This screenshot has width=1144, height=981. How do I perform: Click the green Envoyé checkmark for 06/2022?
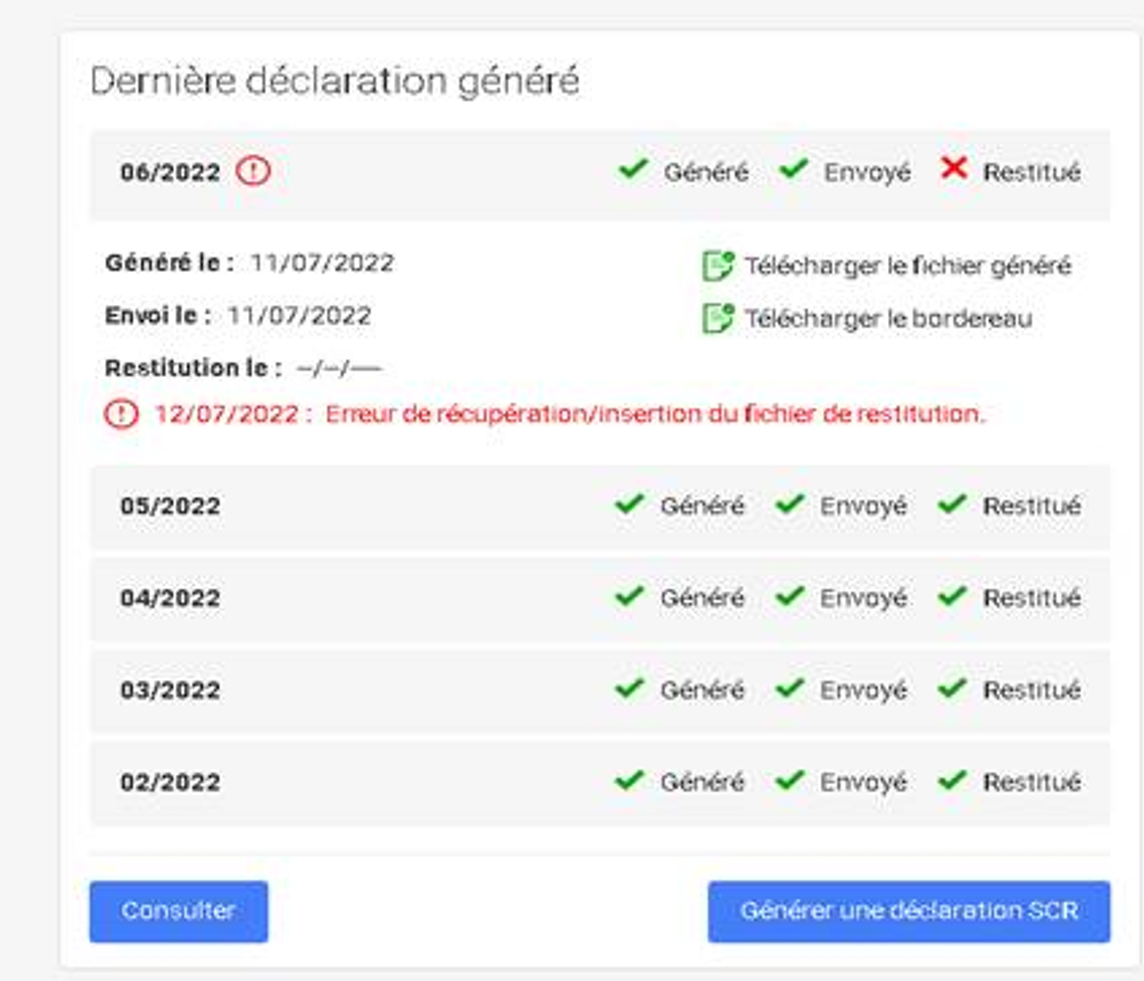(x=794, y=169)
